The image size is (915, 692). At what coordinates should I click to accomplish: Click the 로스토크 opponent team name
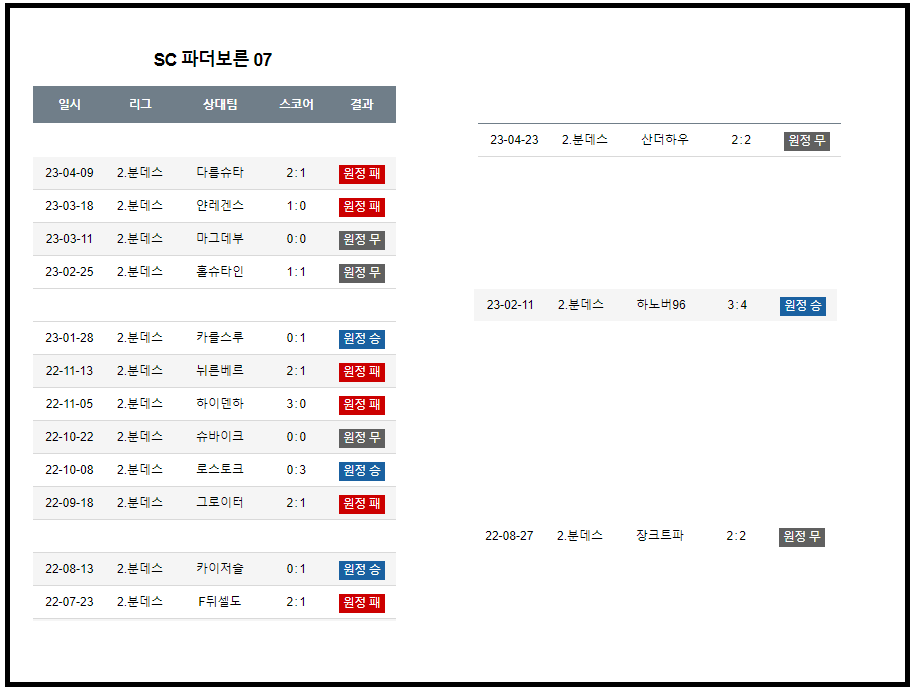(220, 470)
